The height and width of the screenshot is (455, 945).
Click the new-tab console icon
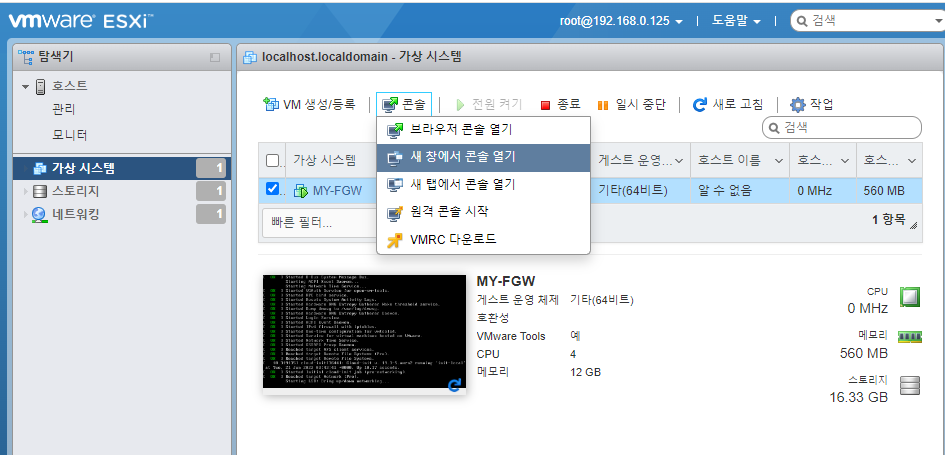click(x=395, y=185)
